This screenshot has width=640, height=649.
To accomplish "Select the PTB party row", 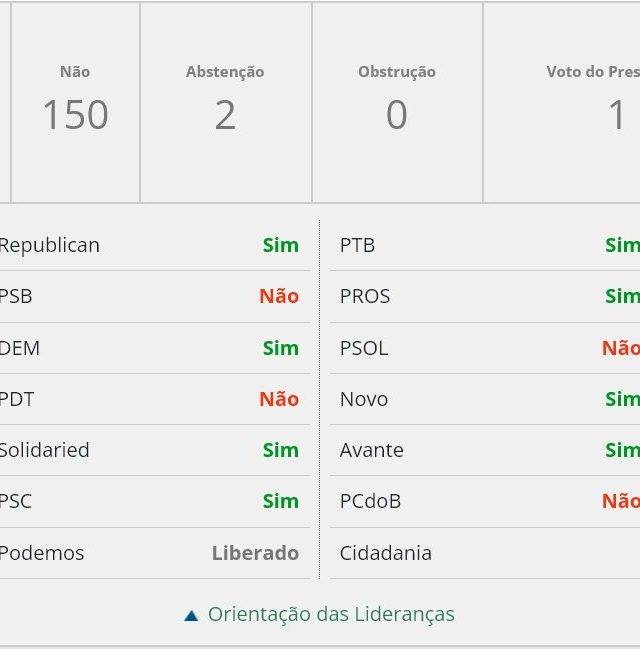I will [x=487, y=245].
